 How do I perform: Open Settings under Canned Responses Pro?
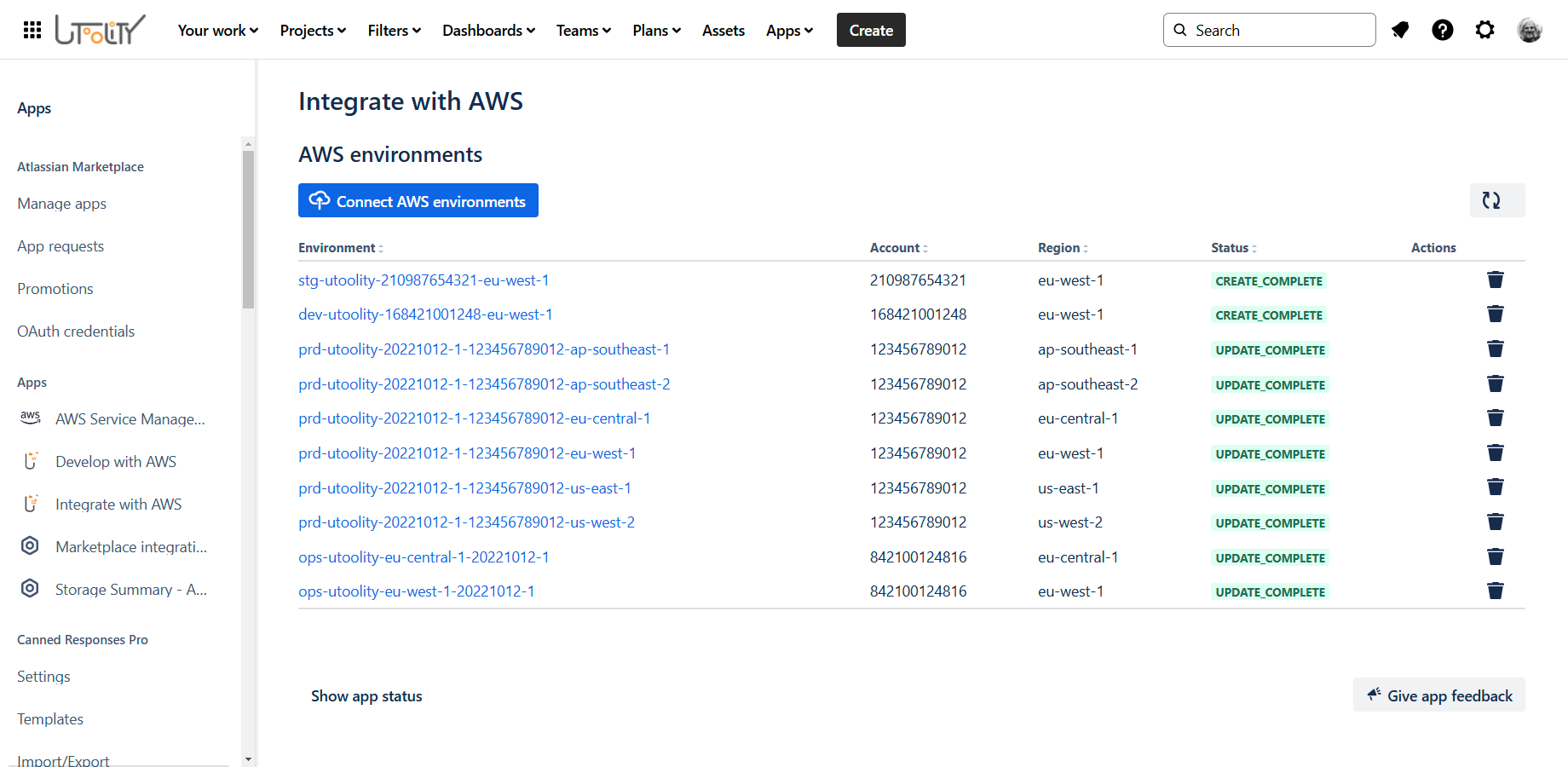click(x=43, y=677)
